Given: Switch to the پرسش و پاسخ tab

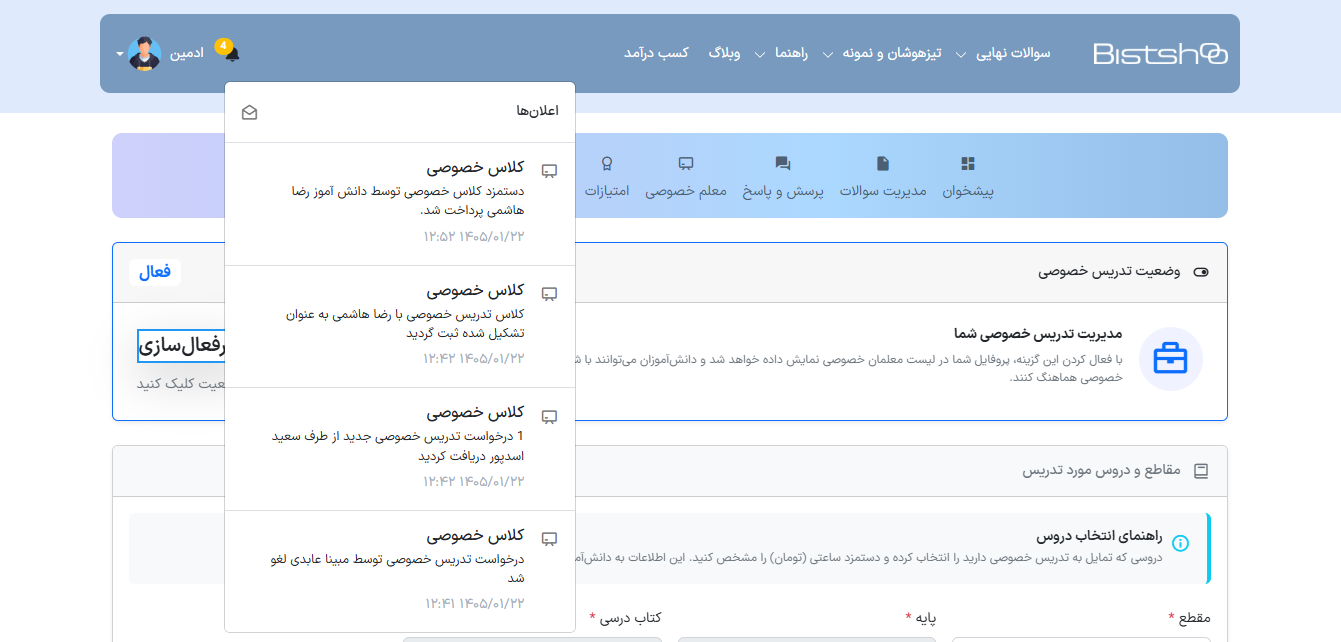Looking at the screenshot, I should [782, 177].
